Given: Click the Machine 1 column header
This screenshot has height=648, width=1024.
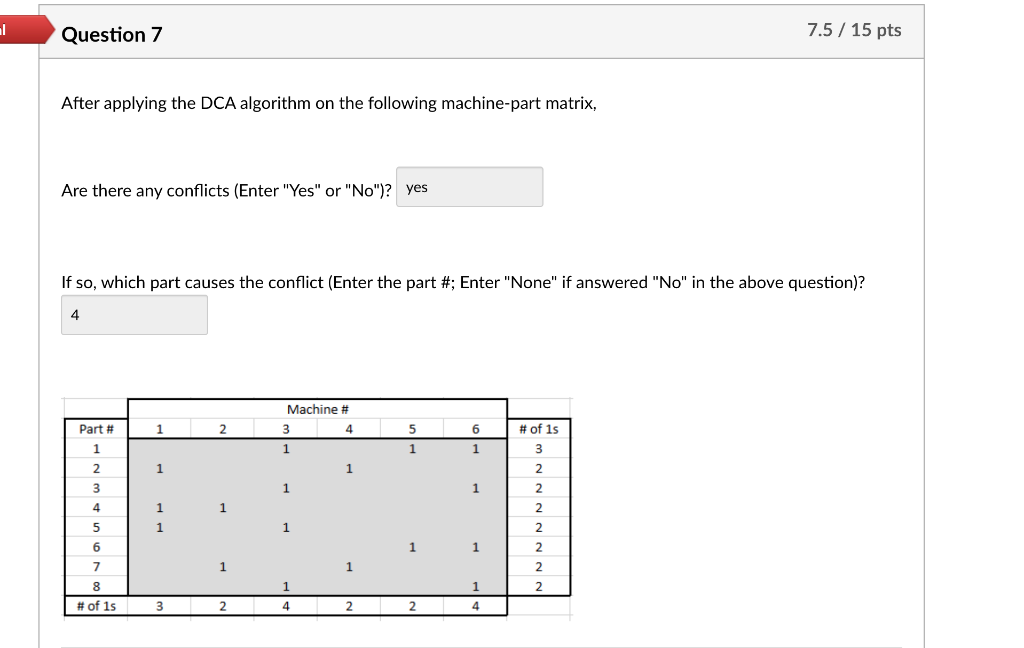Looking at the screenshot, I should click(x=159, y=428).
